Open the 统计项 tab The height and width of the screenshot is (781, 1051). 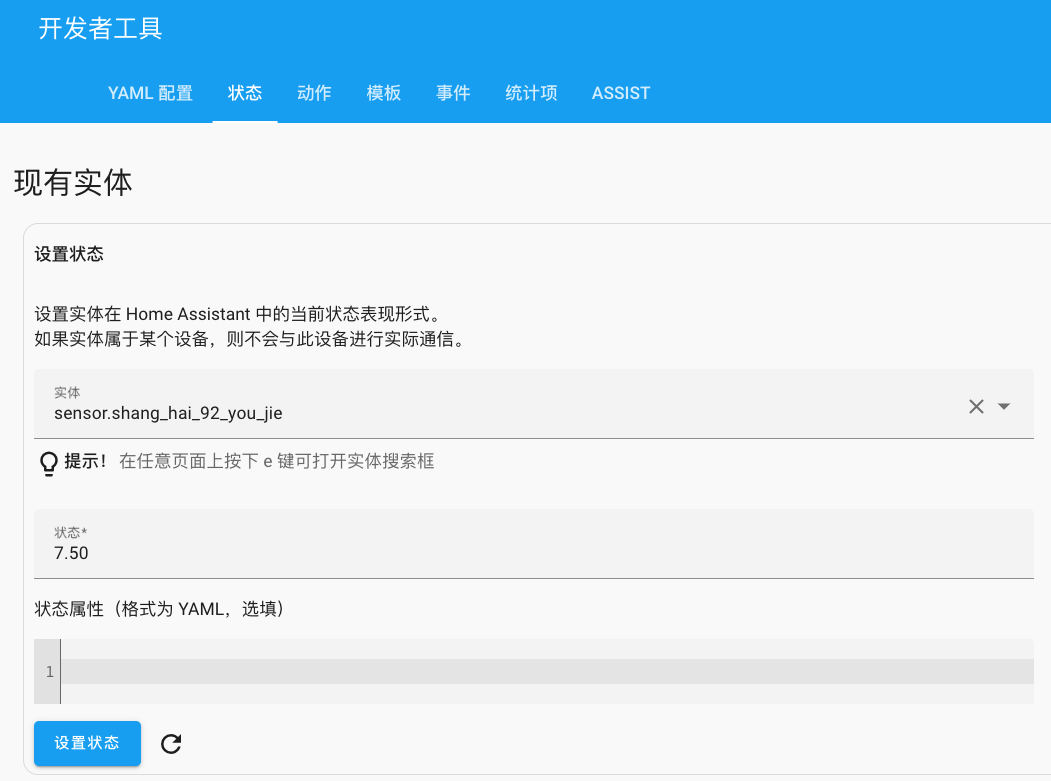531,93
